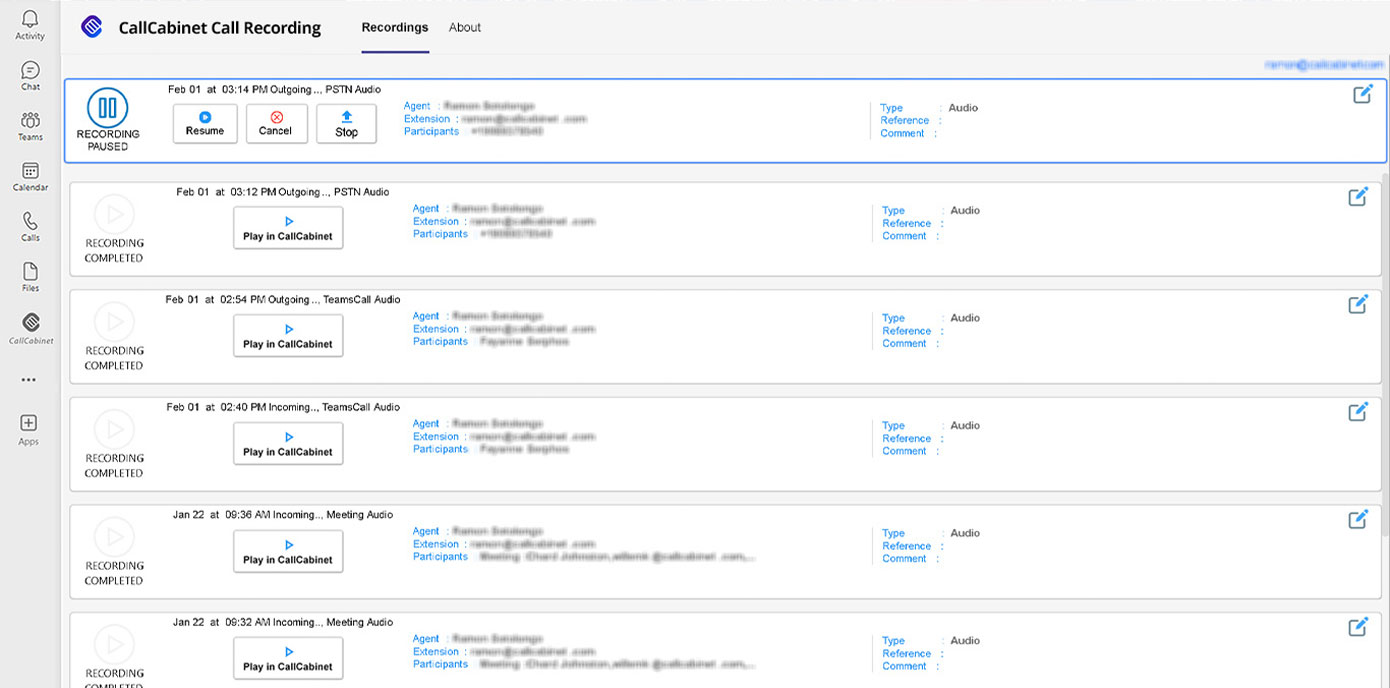The height and width of the screenshot is (688, 1390).
Task: Resume the paused 03:14 PM recording
Action: coord(205,124)
